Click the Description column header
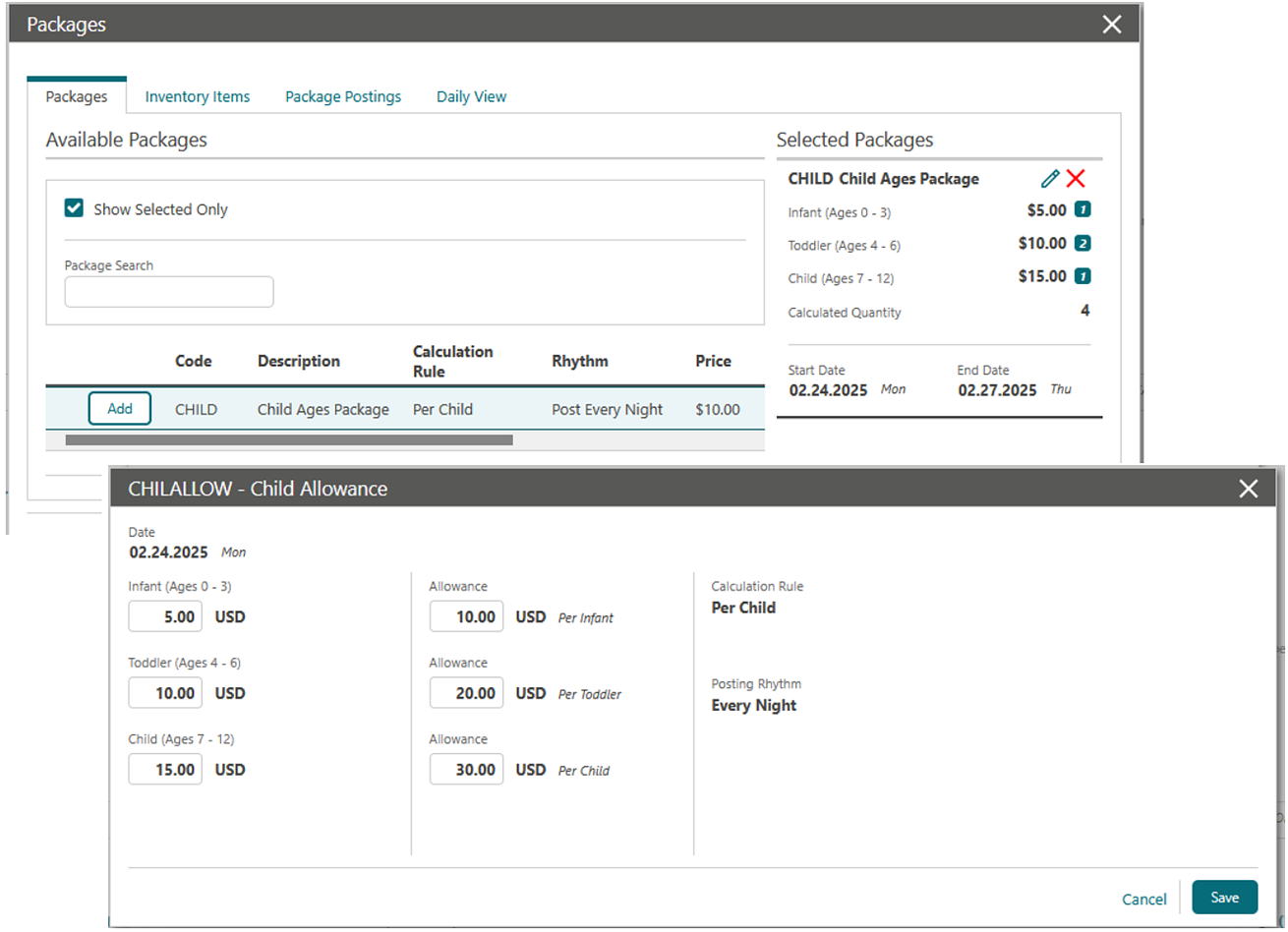1288x932 pixels. point(299,361)
